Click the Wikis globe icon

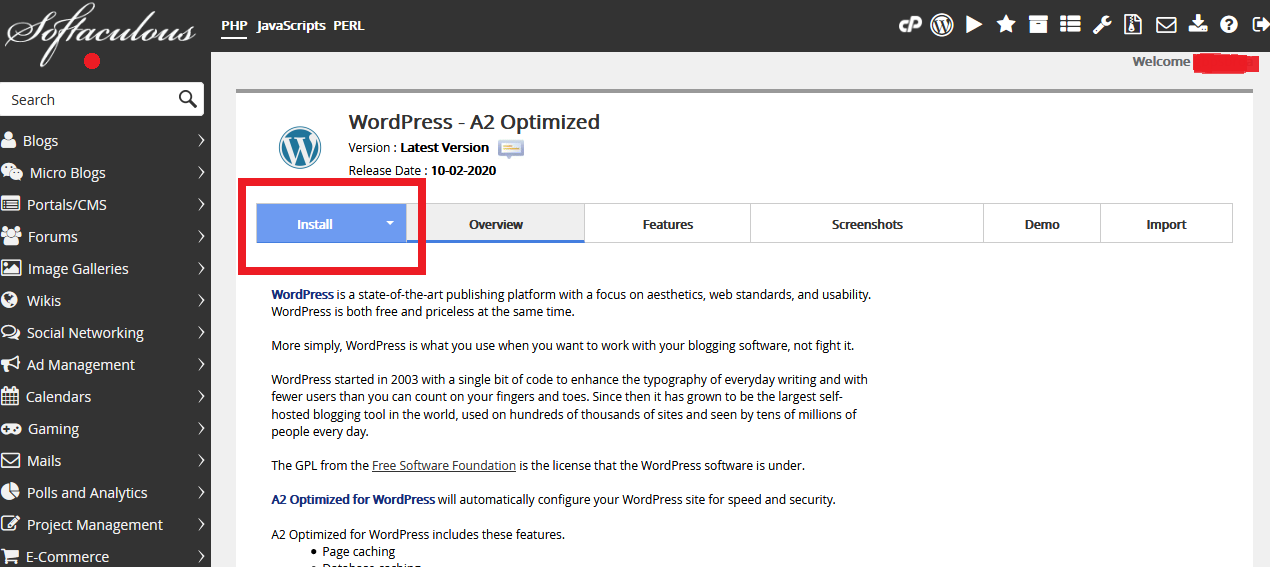[10, 300]
